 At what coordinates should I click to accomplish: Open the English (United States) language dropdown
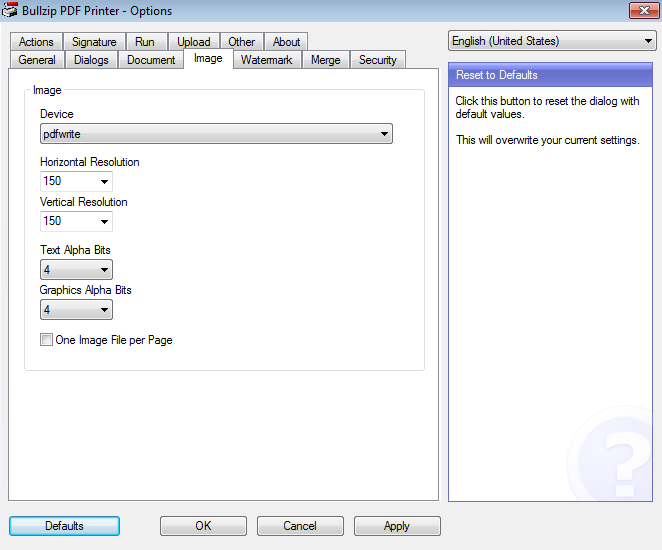click(x=552, y=41)
